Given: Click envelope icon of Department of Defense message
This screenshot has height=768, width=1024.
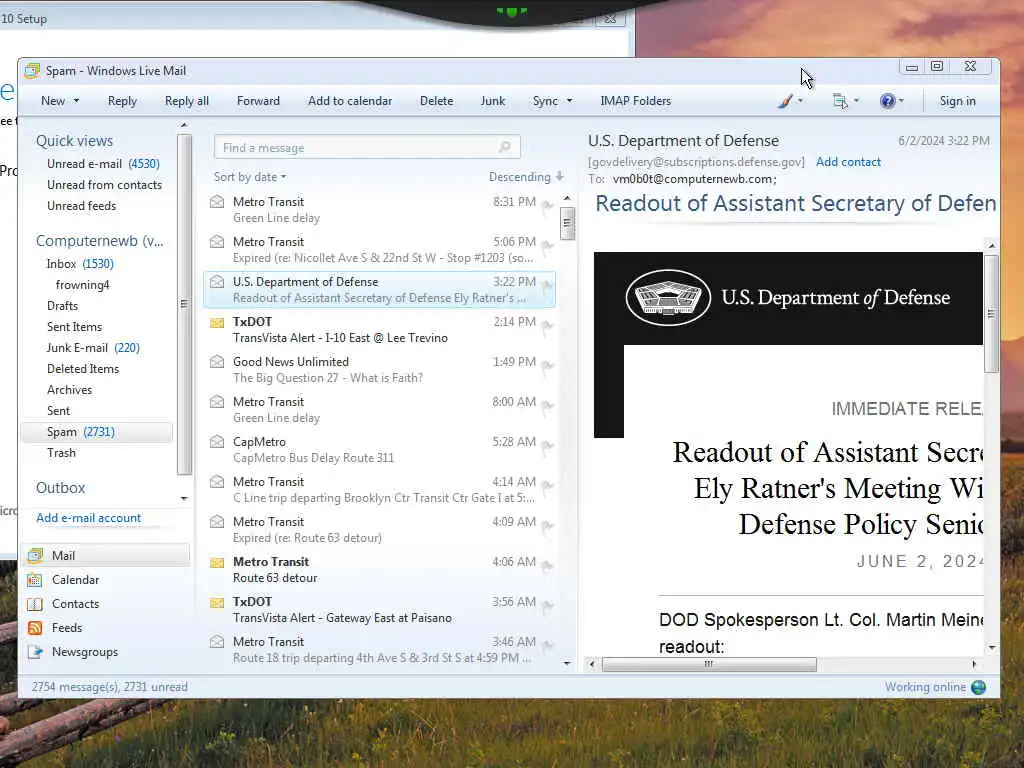Looking at the screenshot, I should tap(217, 282).
